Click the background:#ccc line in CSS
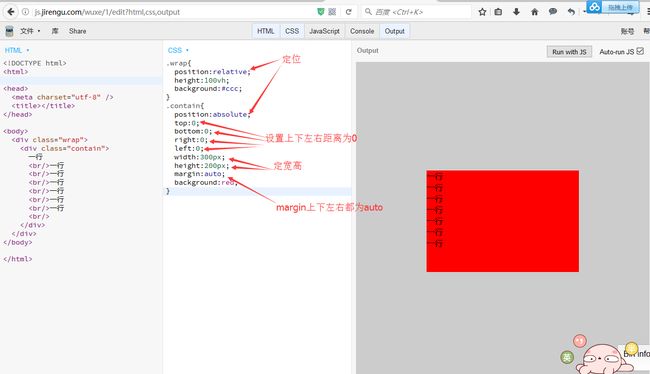 pos(208,88)
